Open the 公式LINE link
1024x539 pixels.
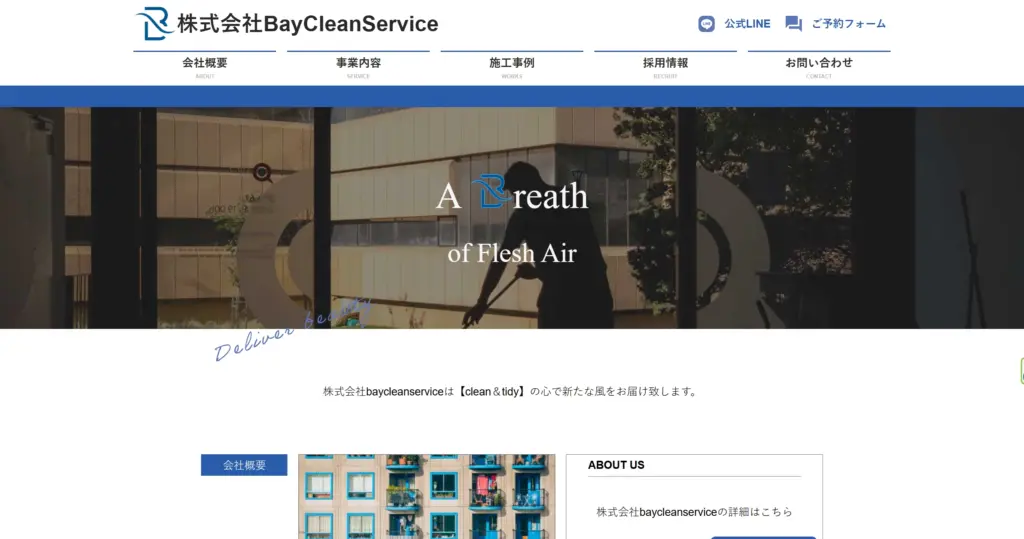[747, 24]
